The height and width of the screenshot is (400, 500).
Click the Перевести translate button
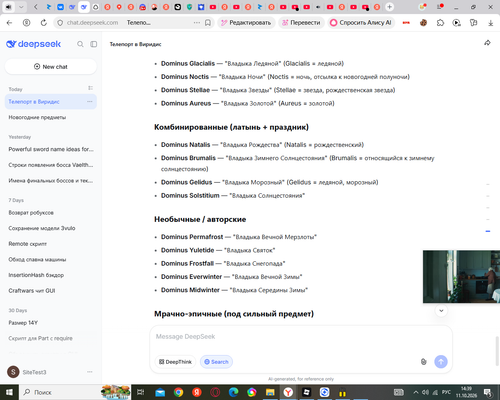(301, 23)
